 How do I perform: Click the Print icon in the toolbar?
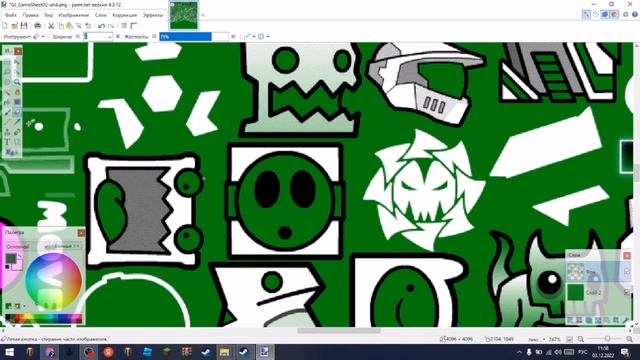click(x=38, y=26)
